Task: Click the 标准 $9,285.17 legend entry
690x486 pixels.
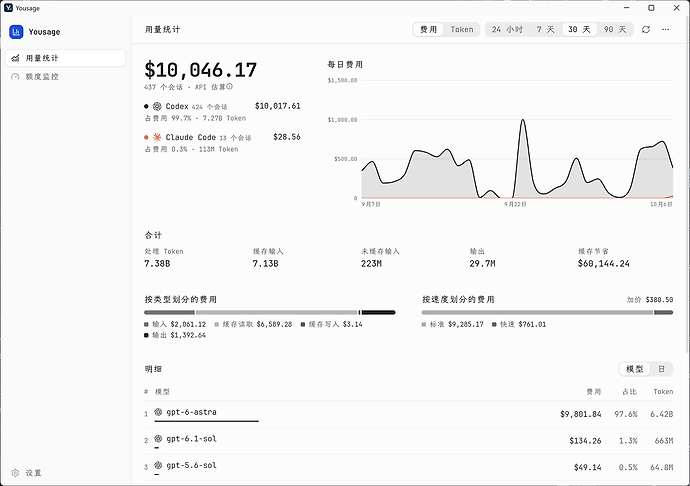Action: click(x=453, y=324)
